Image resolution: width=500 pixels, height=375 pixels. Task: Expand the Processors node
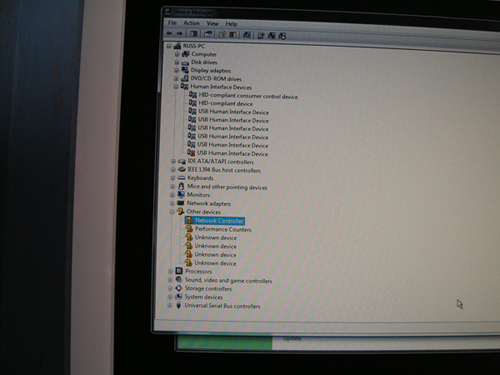[170, 271]
